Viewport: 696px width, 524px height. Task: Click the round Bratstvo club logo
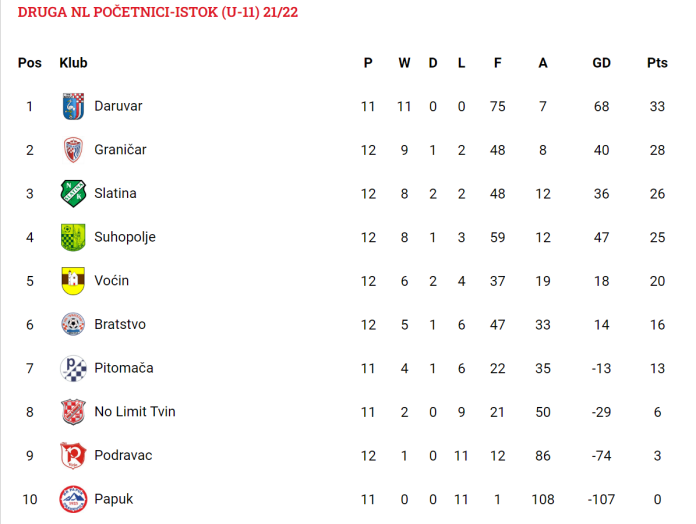pos(73,324)
